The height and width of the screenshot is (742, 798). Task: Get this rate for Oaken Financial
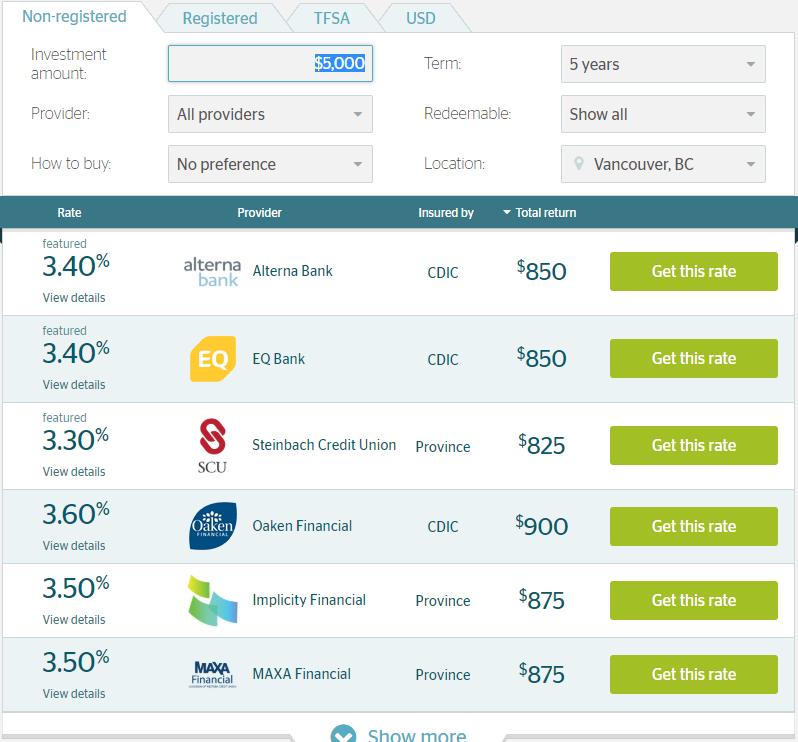(694, 526)
